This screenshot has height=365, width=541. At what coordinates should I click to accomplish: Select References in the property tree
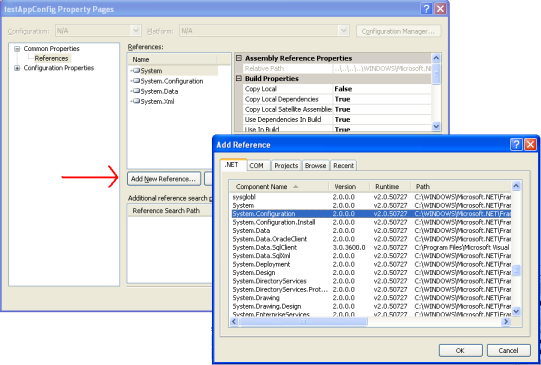51,58
